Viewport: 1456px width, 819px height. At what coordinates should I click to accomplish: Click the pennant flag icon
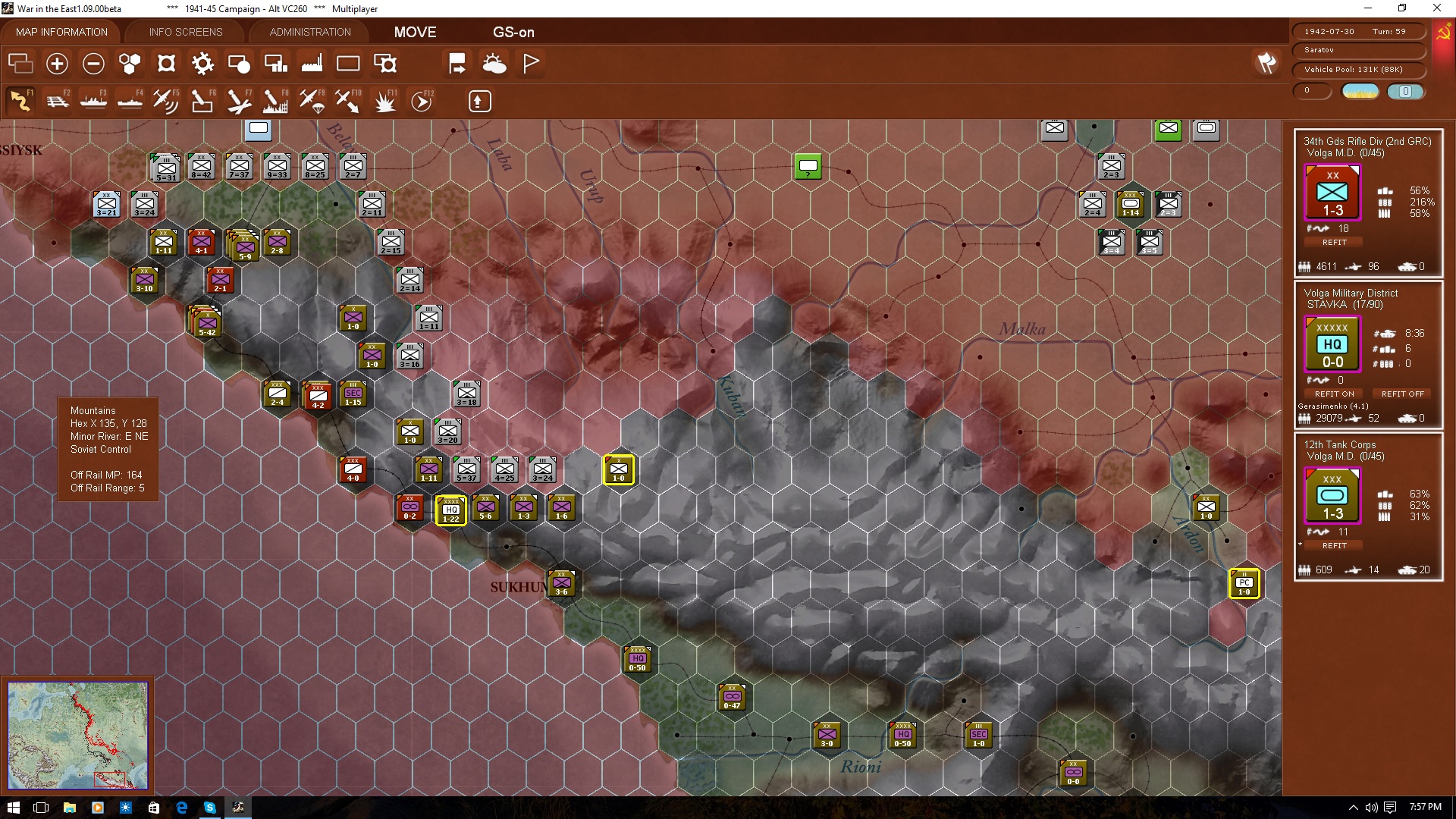click(x=531, y=64)
